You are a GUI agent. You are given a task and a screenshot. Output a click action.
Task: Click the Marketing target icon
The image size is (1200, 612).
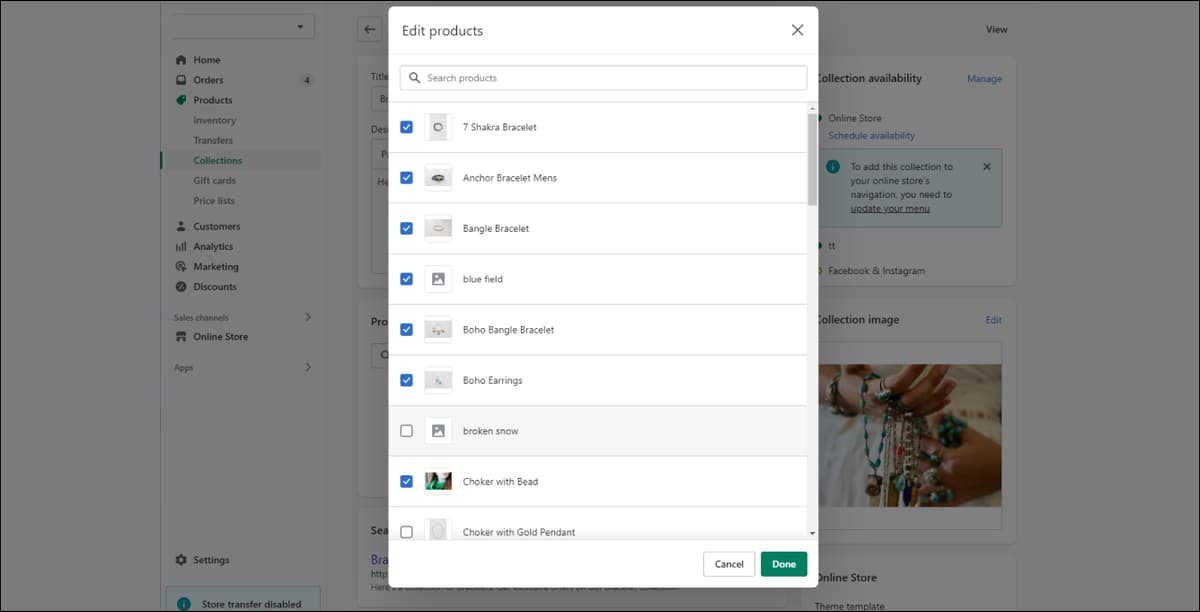tap(181, 267)
